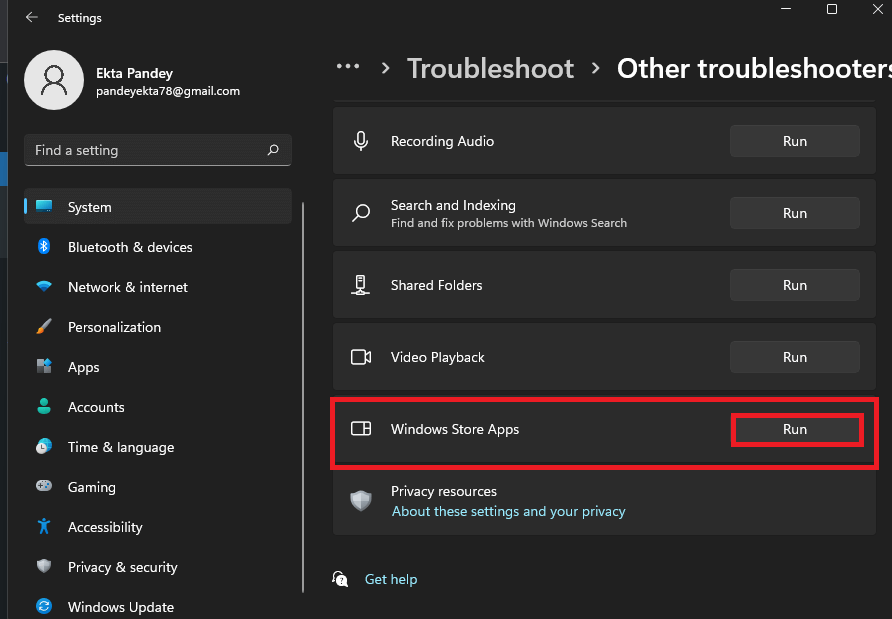
Task: Run the Recording Audio troubleshooter
Action: click(x=795, y=141)
